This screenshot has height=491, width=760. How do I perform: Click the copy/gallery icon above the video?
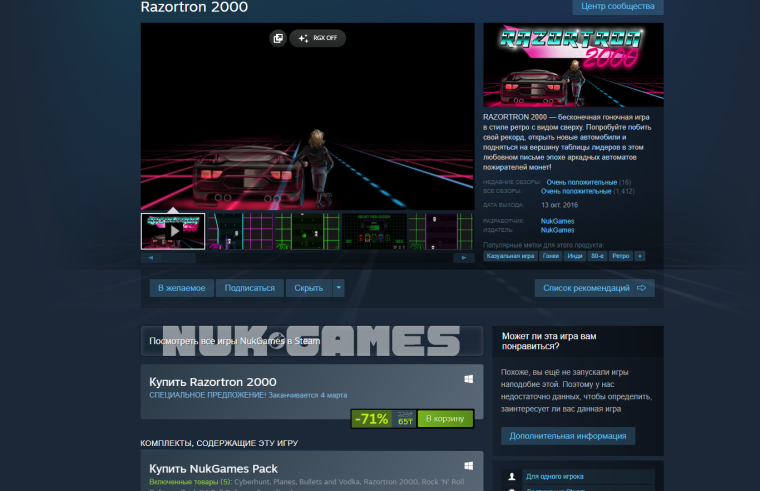[278, 38]
